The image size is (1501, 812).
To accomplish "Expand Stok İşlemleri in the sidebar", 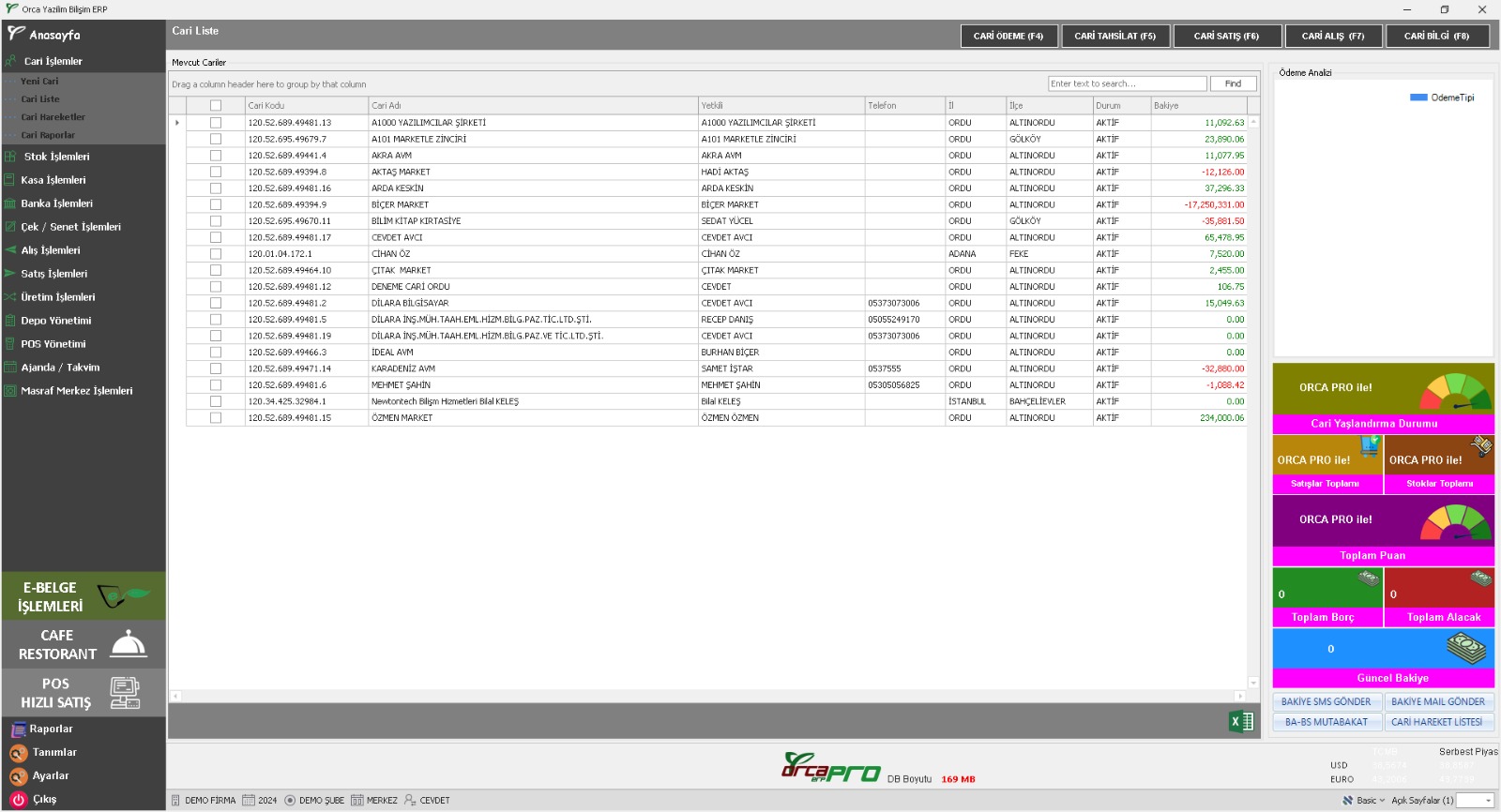I will point(56,157).
